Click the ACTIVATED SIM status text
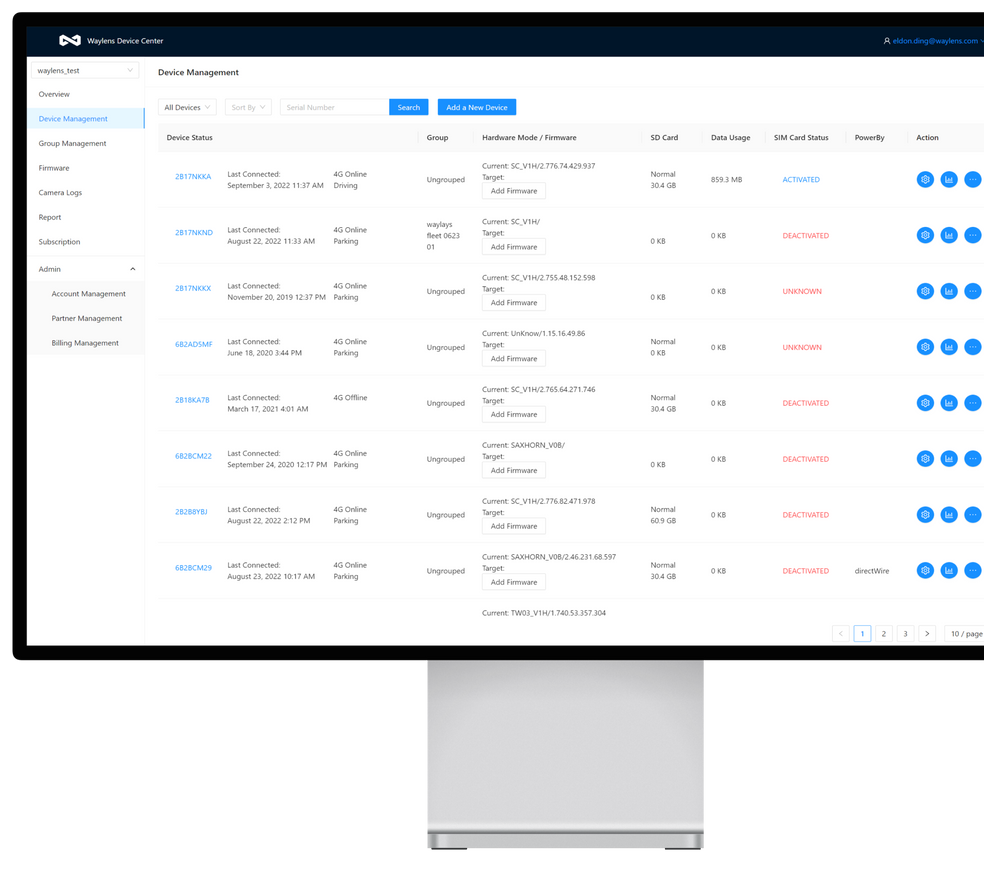 tap(801, 180)
